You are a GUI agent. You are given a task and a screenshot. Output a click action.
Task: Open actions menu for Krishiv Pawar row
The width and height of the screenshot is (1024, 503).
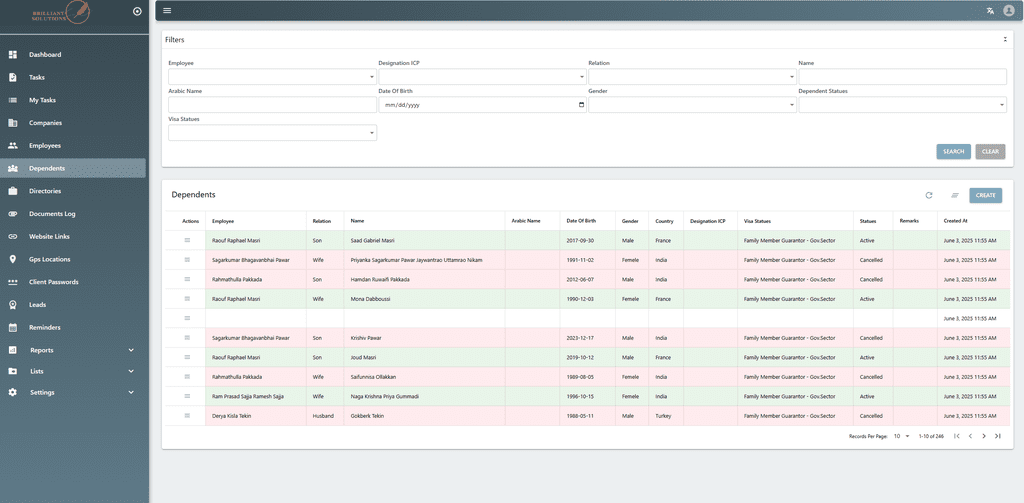(187, 338)
